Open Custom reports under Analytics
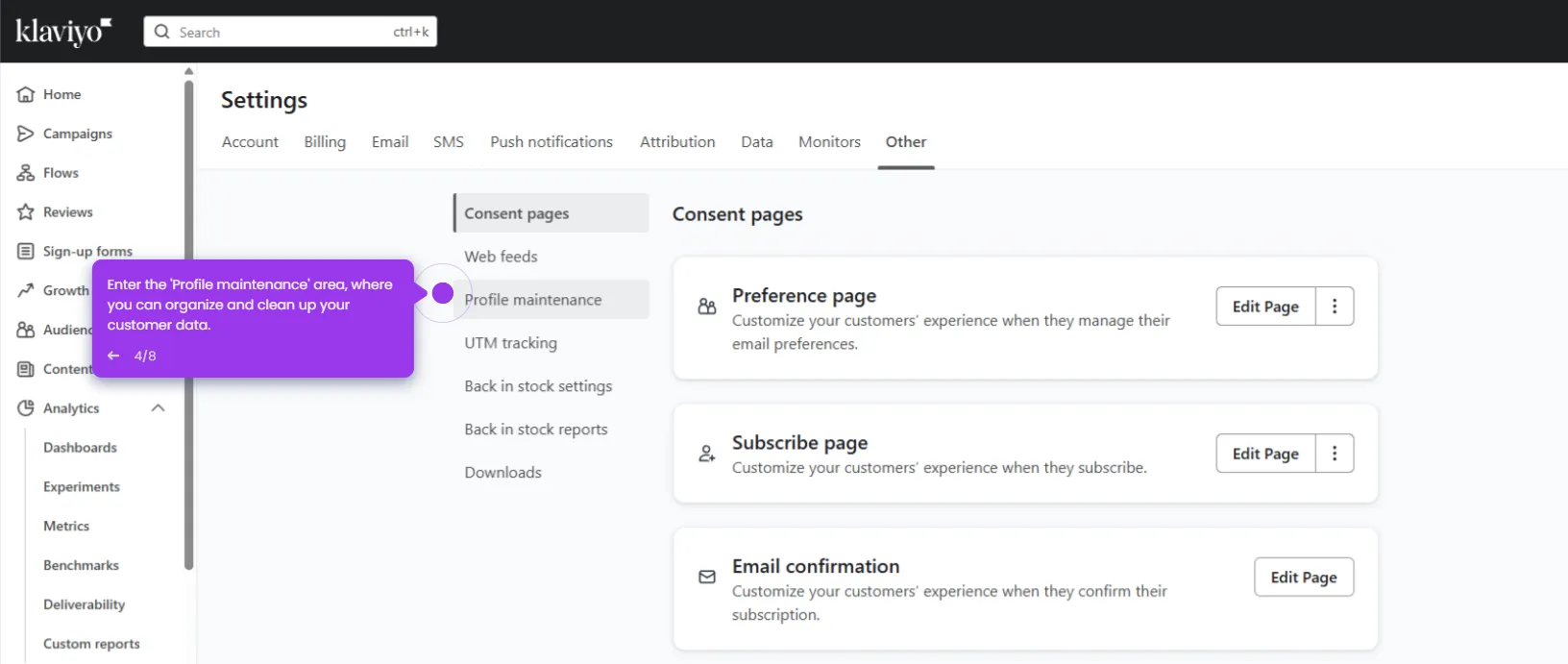The height and width of the screenshot is (664, 1568). [91, 644]
